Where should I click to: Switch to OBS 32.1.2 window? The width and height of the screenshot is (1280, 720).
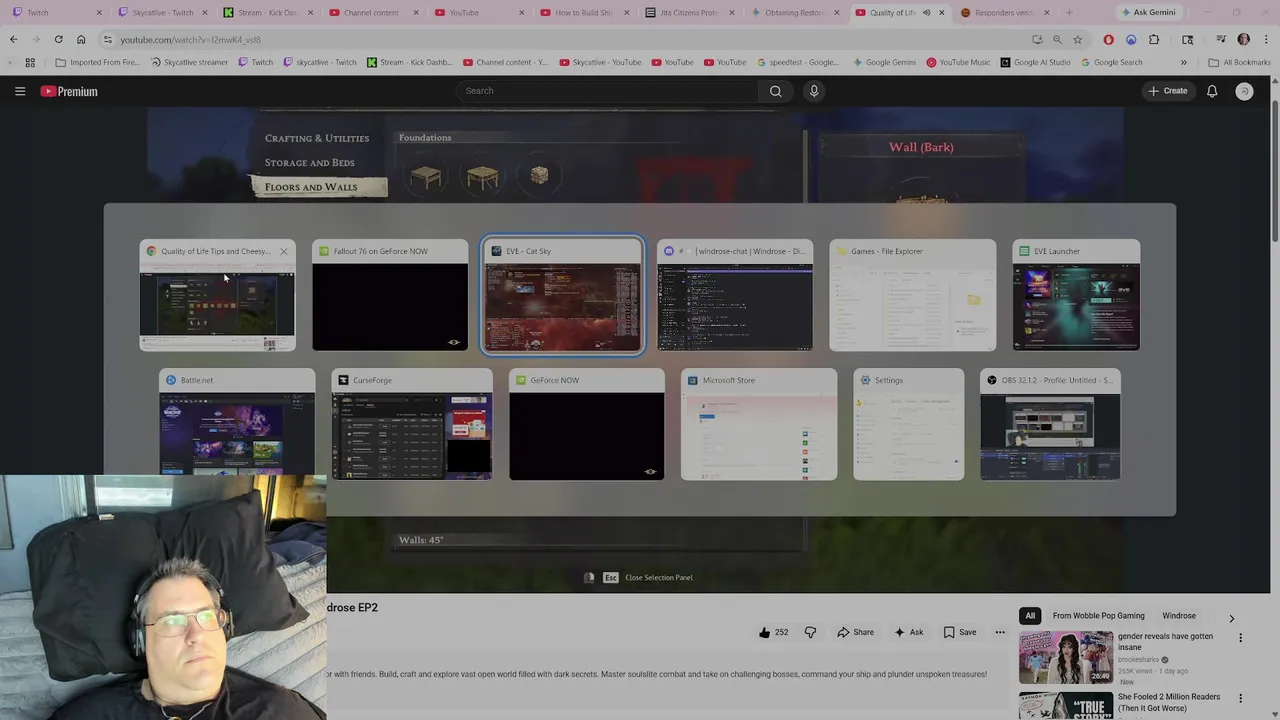point(1050,424)
